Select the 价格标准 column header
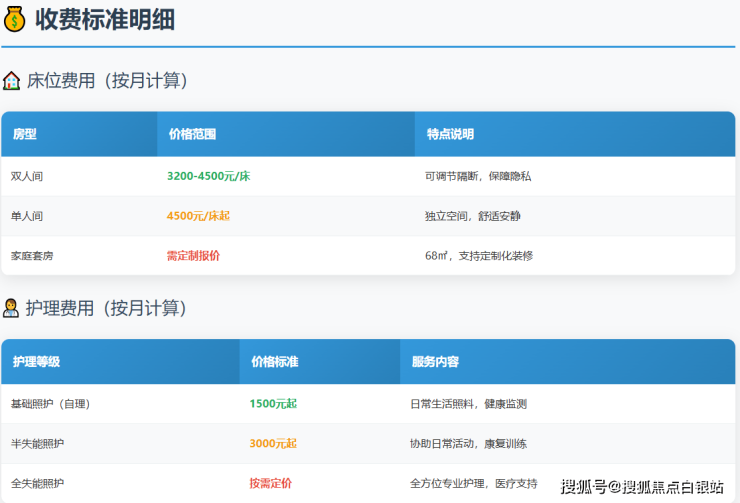Viewport: 740px width, 503px height. 274,362
